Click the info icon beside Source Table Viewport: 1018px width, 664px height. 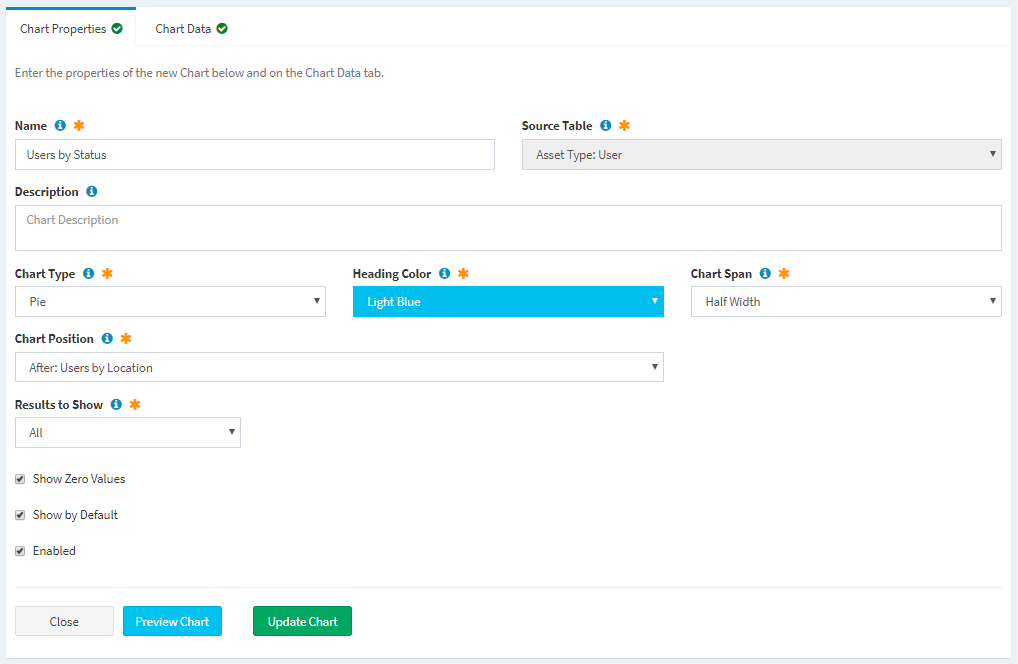pos(606,126)
